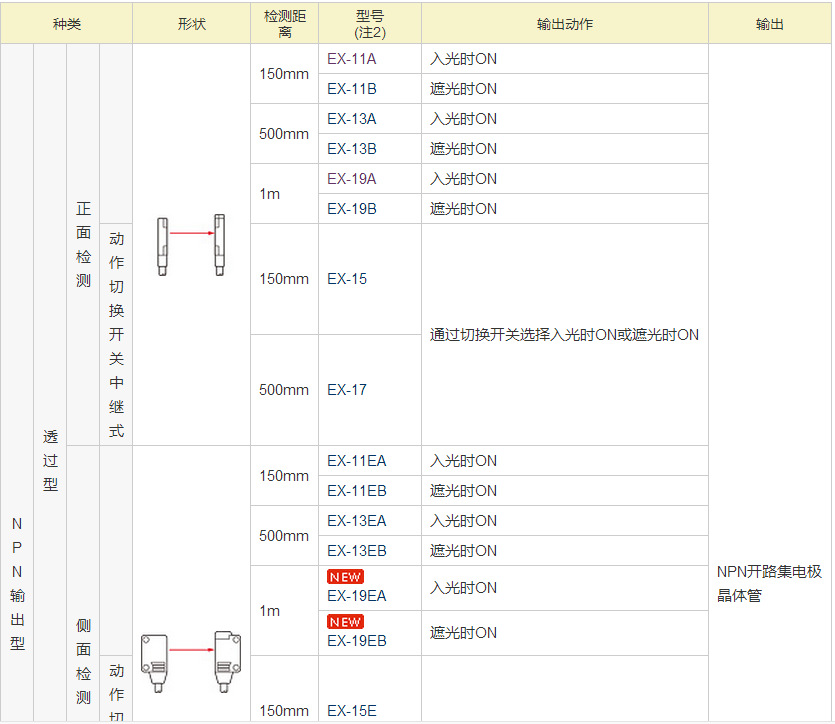This screenshot has height=724, width=835.
Task: Click the 侧面检测 label cell
Action: click(x=84, y=662)
